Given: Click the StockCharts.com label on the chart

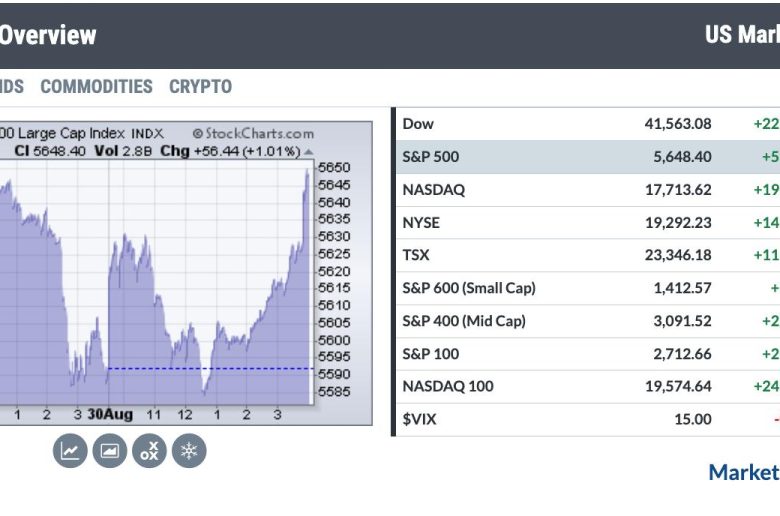Looking at the screenshot, I should pos(253,134).
